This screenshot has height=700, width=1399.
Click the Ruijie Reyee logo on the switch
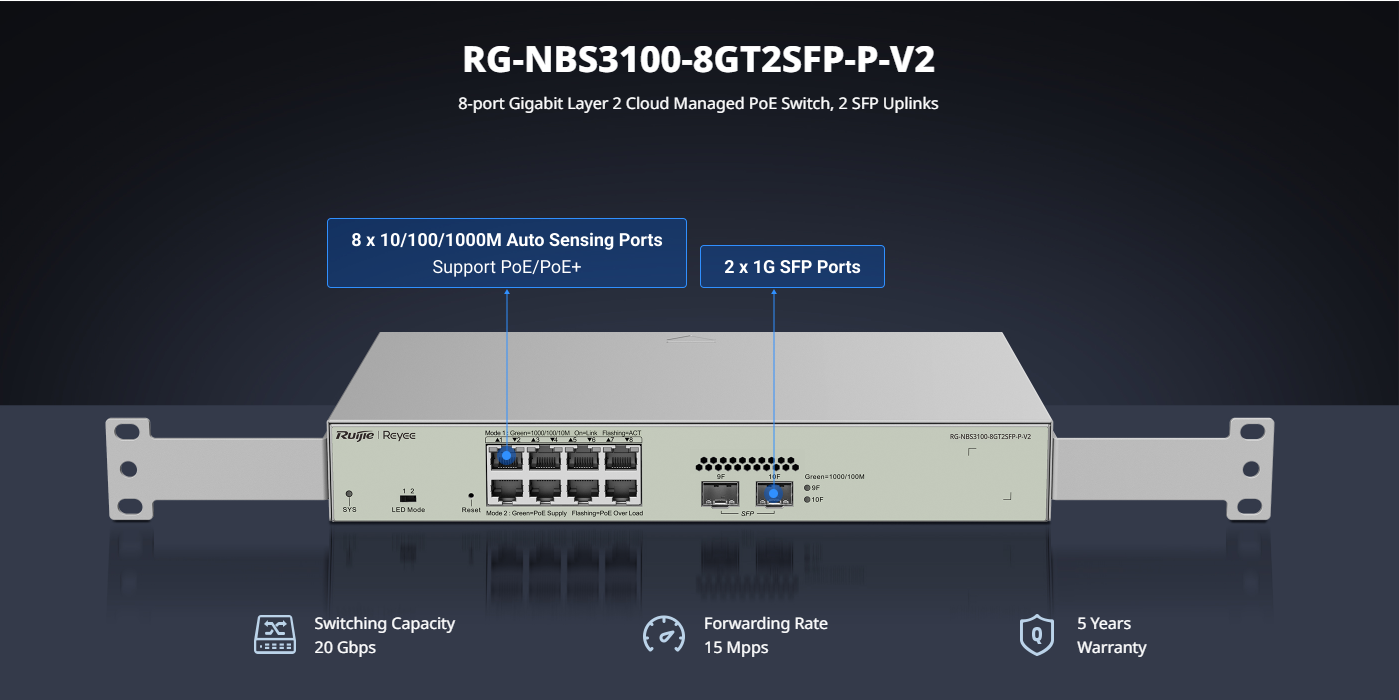click(x=375, y=435)
